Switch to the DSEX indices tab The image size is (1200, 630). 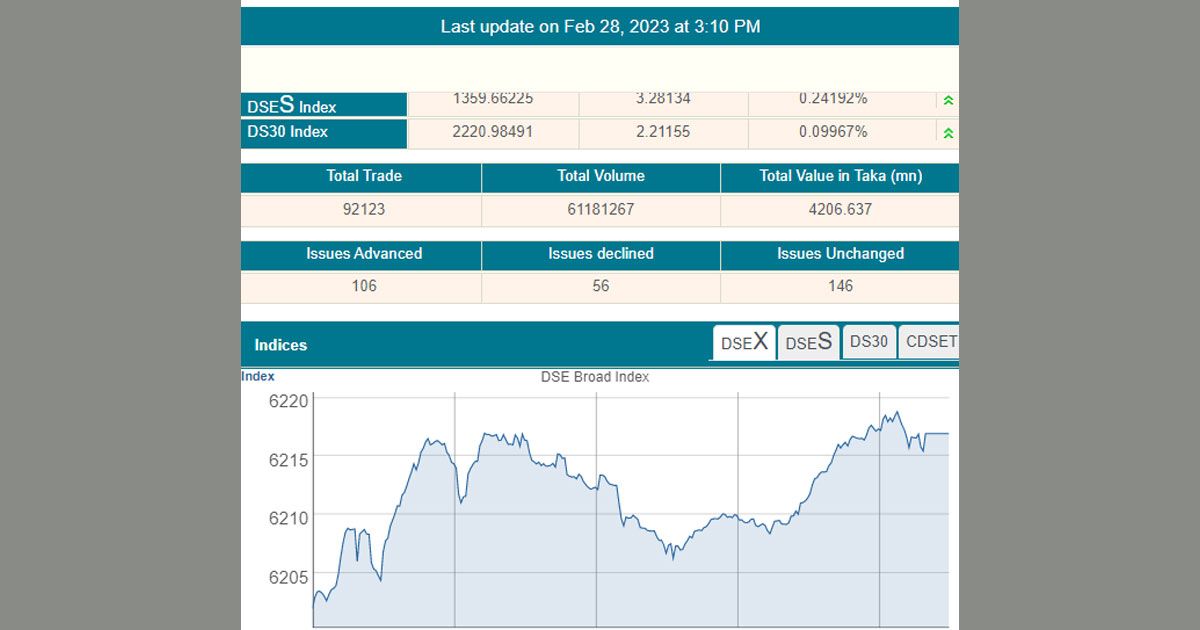point(744,342)
